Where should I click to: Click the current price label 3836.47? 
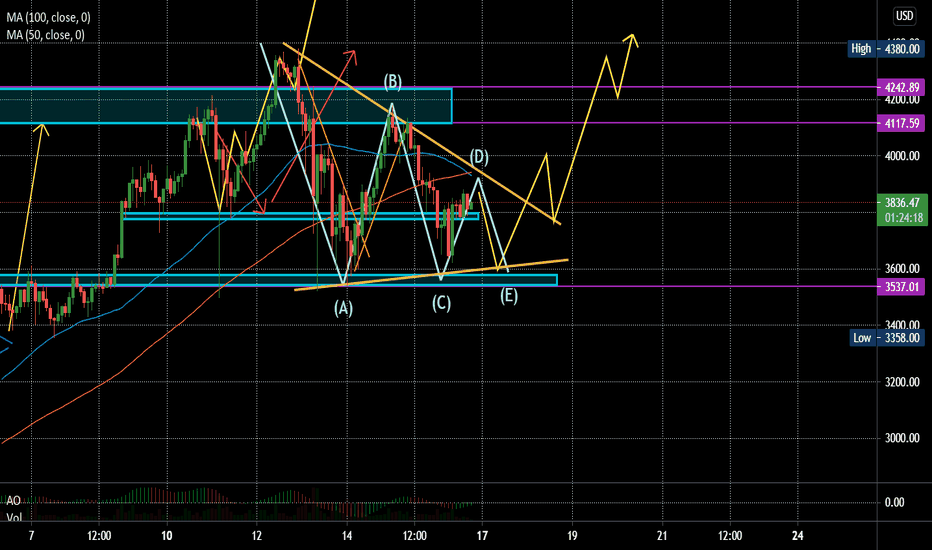902,203
